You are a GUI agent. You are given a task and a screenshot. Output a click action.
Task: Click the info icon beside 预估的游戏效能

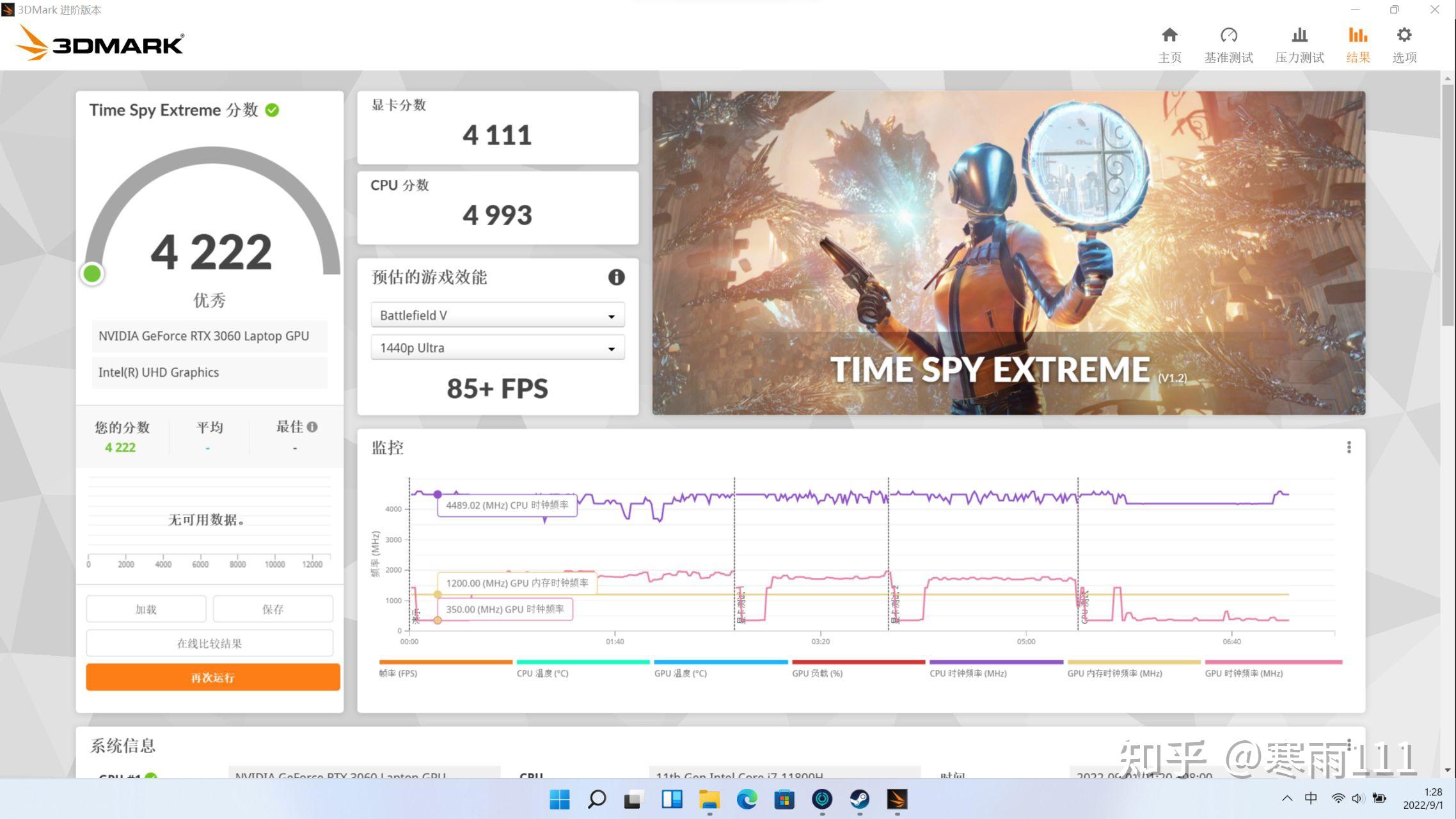[x=616, y=277]
